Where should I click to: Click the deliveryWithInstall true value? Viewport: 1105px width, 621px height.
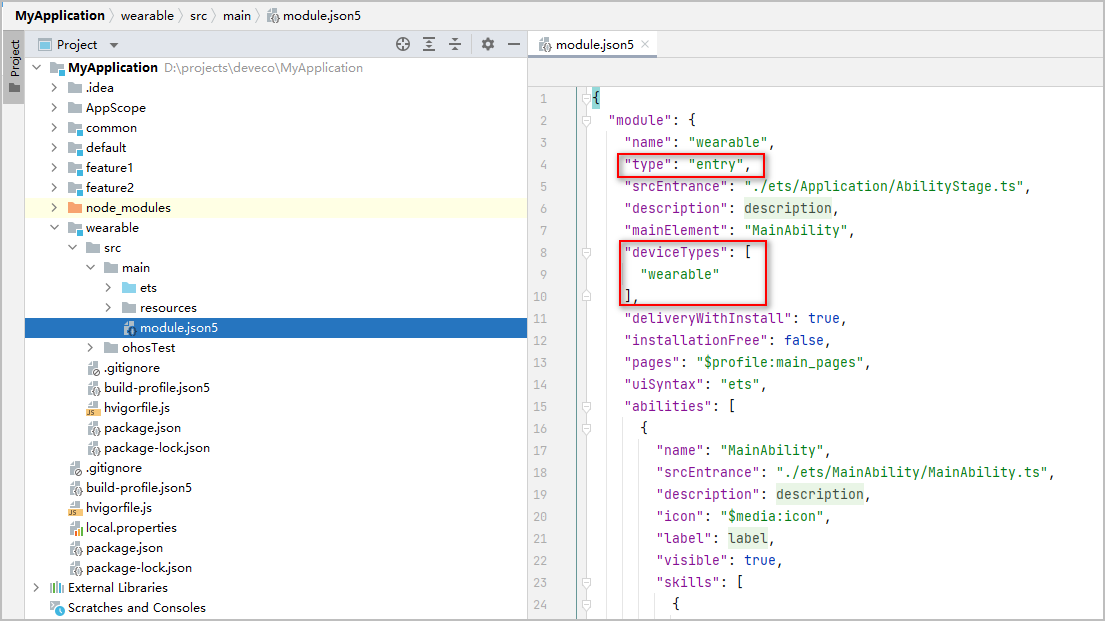[824, 319]
